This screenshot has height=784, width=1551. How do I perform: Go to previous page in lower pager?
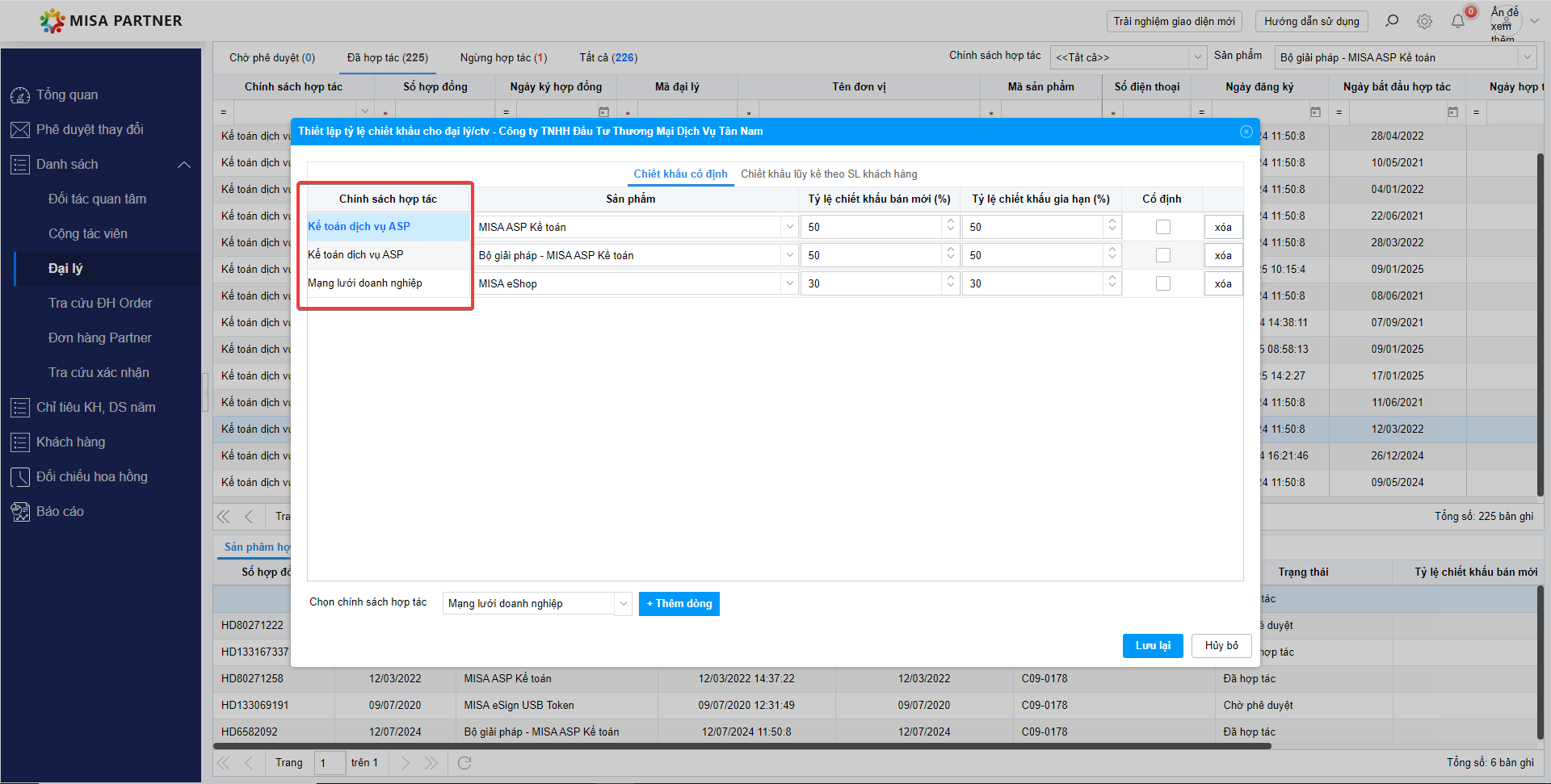[249, 763]
